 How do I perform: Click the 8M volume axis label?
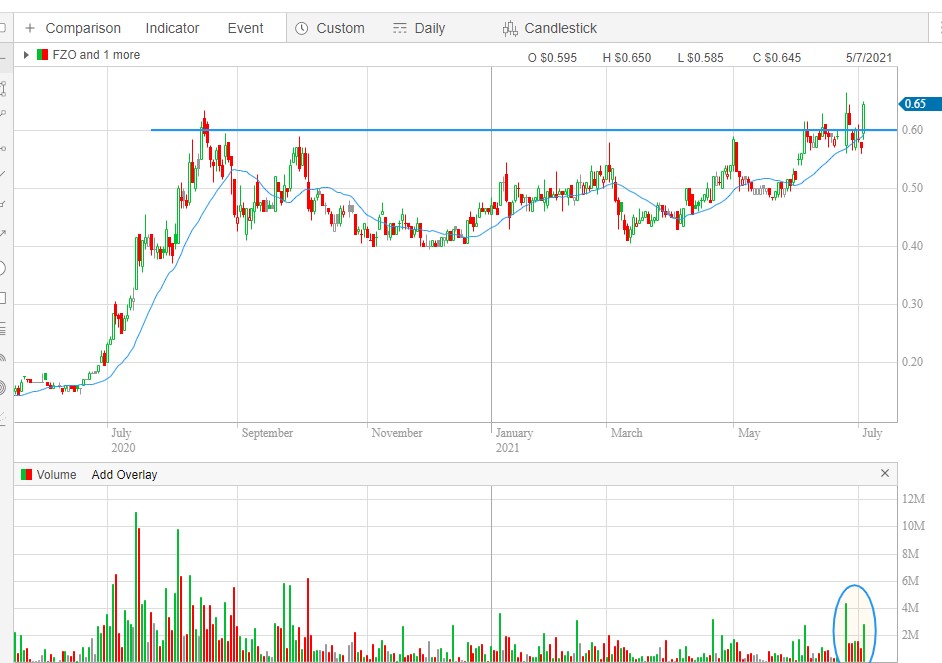(910, 554)
